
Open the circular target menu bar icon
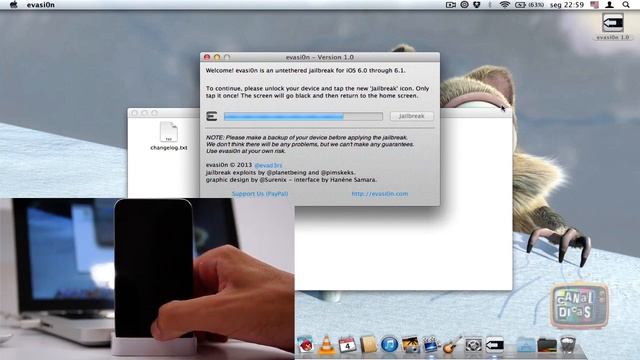pos(464,5)
